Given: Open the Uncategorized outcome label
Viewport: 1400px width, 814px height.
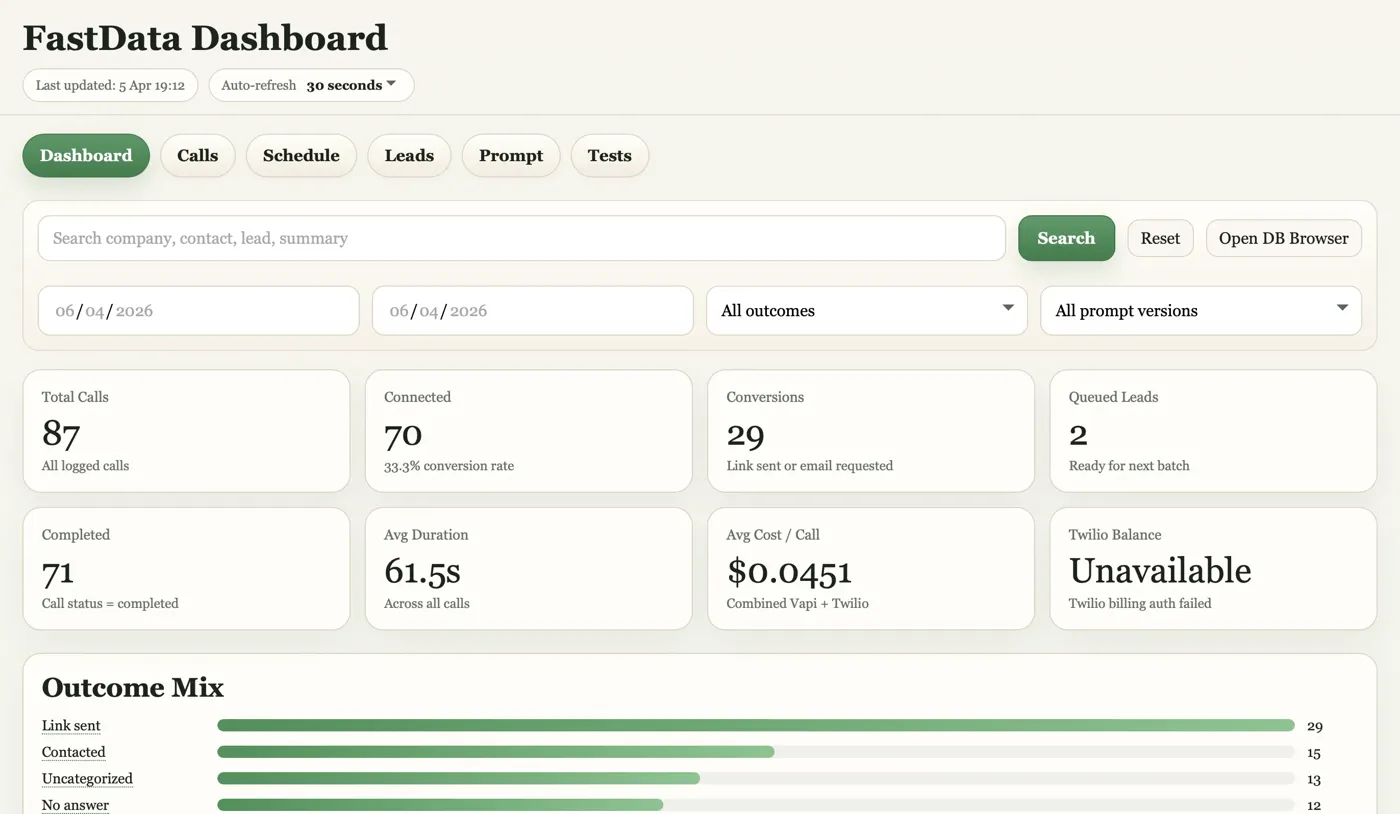Looking at the screenshot, I should click(x=87, y=779).
